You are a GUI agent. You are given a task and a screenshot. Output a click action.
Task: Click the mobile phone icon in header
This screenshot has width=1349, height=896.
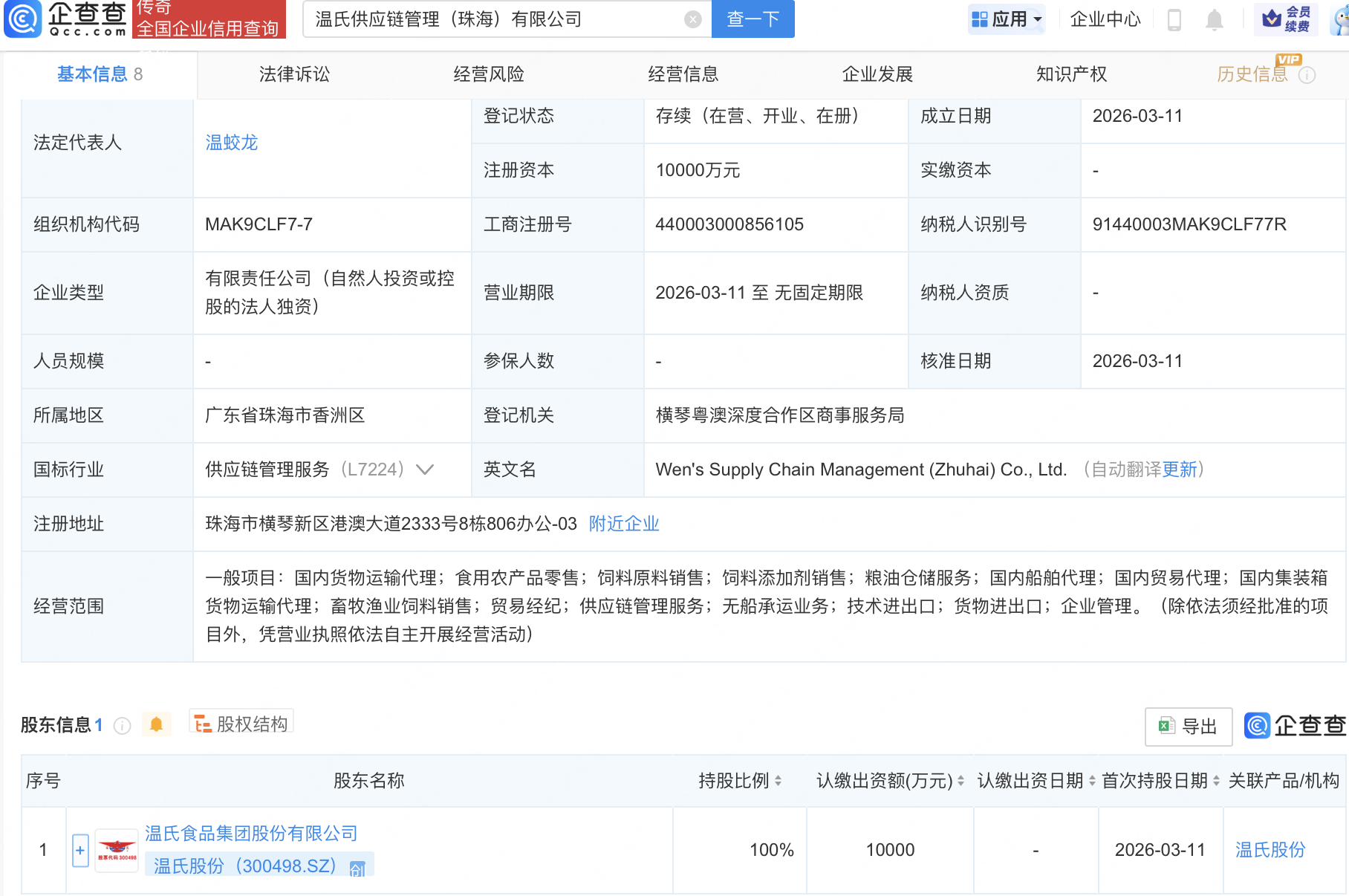point(1174,20)
